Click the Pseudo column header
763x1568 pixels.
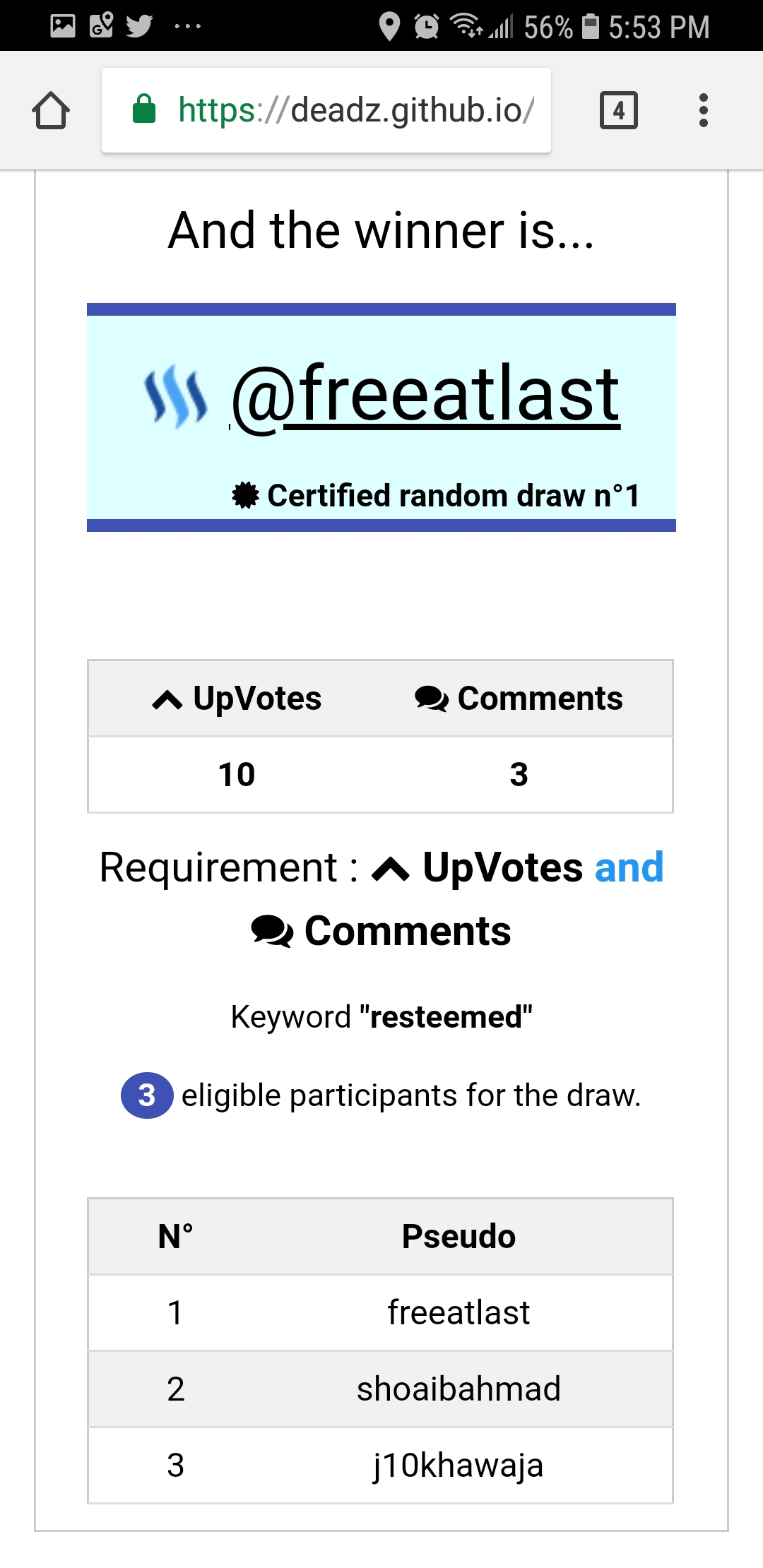458,1237
